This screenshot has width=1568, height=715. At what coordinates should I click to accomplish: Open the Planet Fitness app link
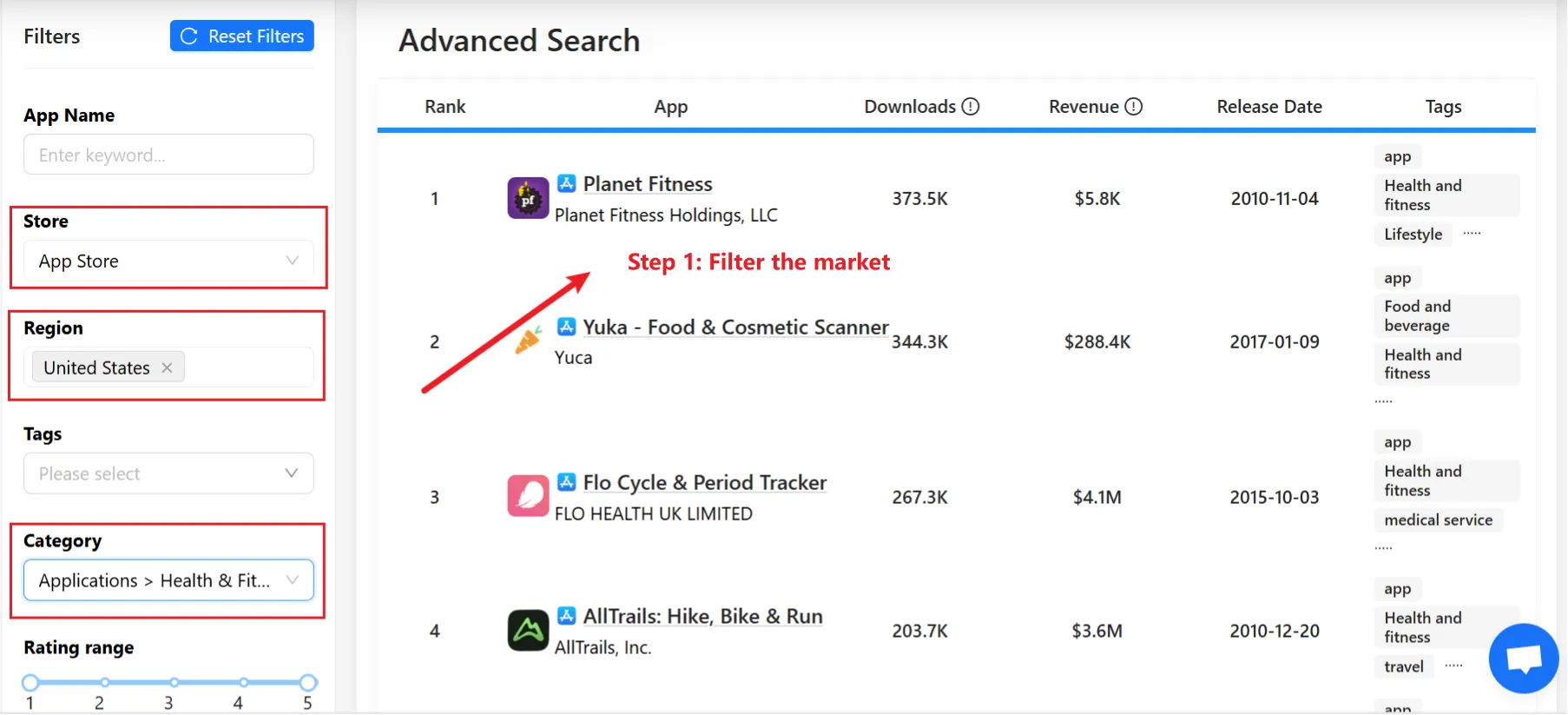coord(647,183)
